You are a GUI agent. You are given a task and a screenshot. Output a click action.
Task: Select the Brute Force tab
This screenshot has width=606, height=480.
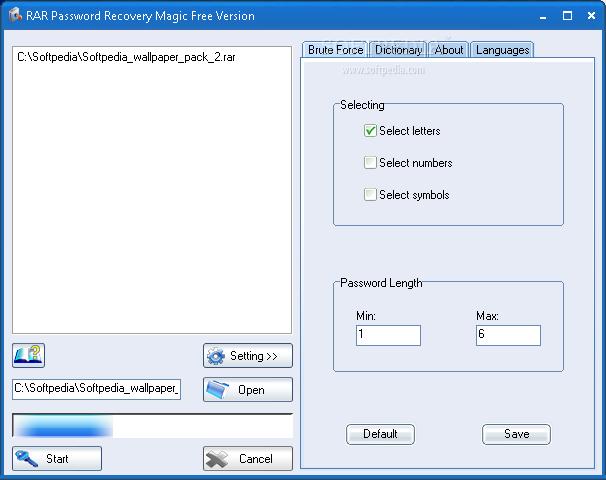pos(335,50)
